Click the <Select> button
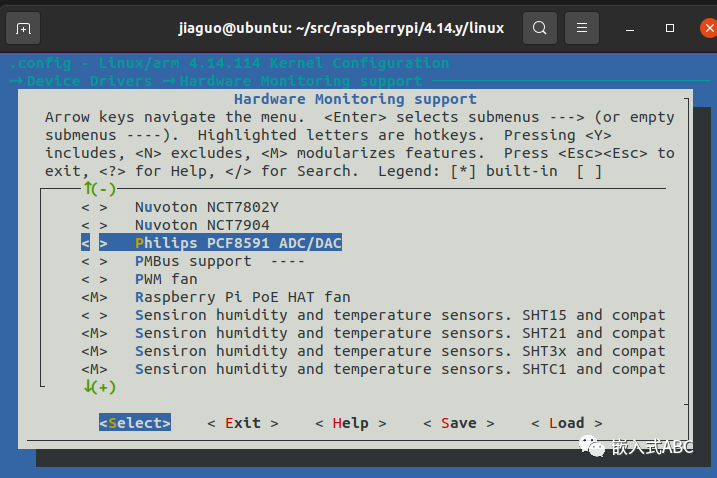The width and height of the screenshot is (717, 478). [x=135, y=423]
